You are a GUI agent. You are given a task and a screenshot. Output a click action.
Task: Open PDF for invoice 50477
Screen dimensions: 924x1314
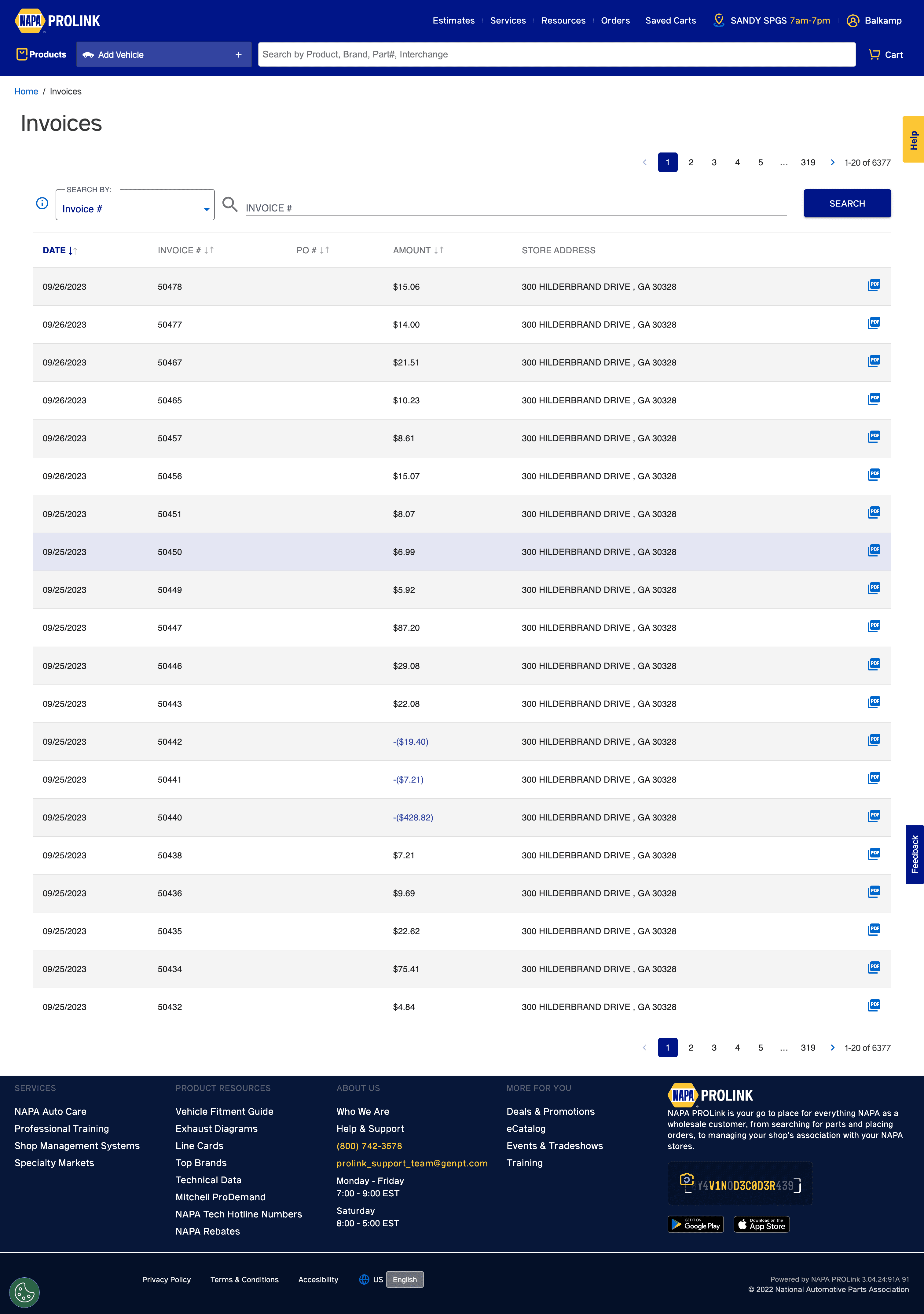pos(874,323)
